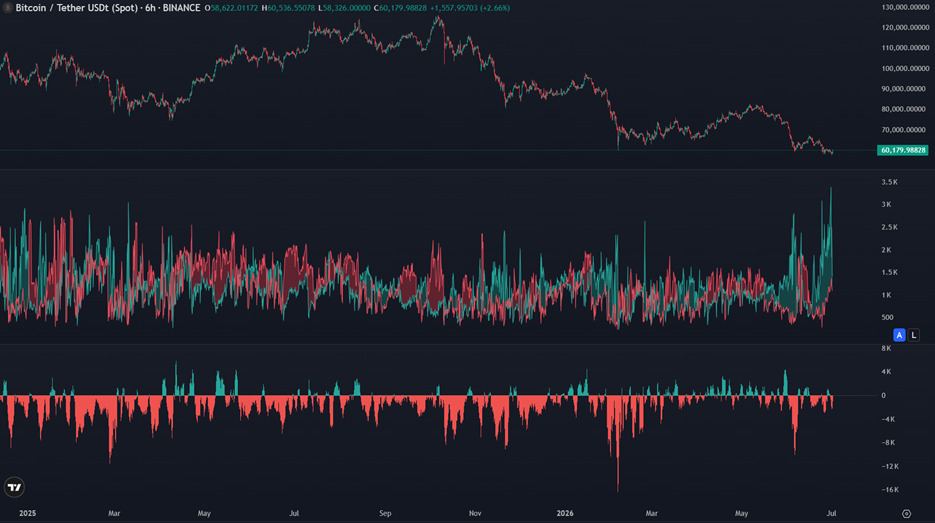Viewport: 935px width, 523px height.
Task: Click the 3K indicator axis label
Action: click(x=887, y=204)
